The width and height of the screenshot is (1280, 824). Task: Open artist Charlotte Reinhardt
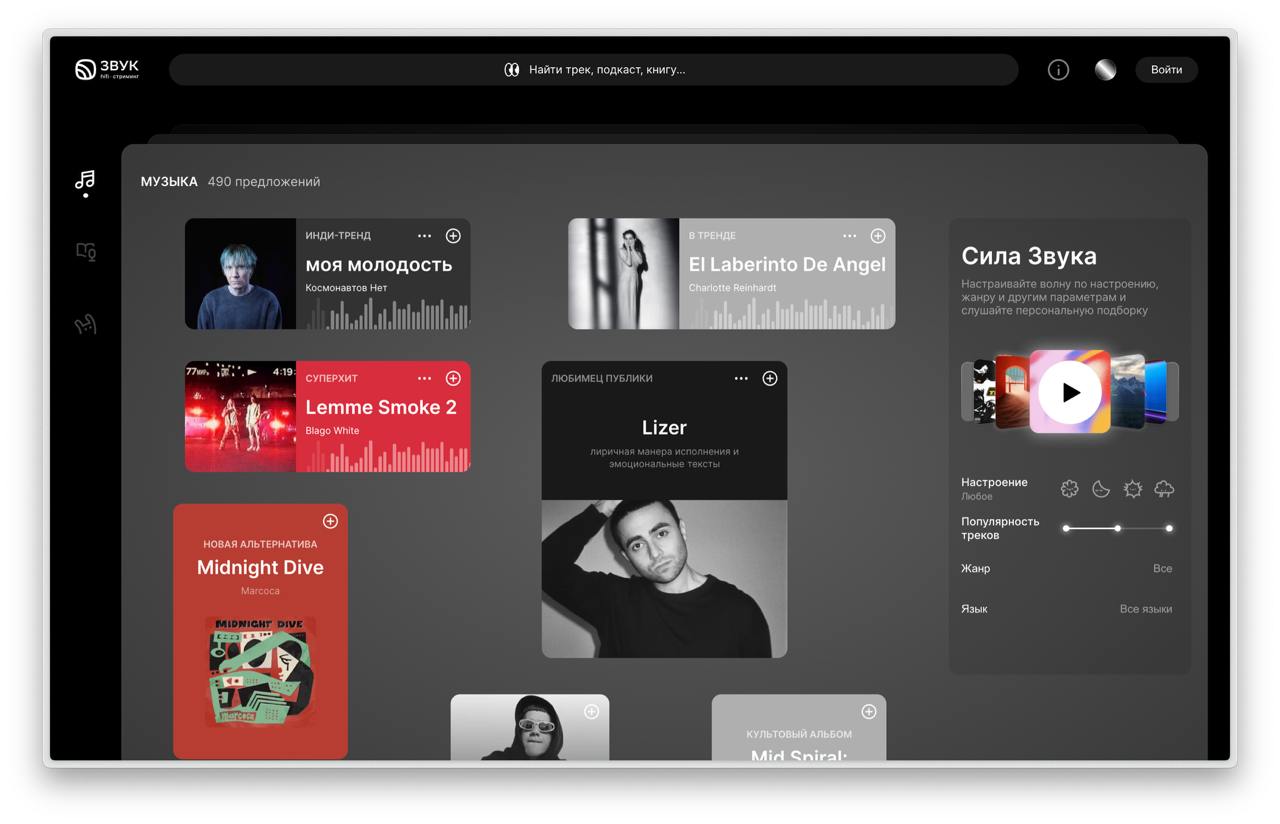tap(732, 288)
